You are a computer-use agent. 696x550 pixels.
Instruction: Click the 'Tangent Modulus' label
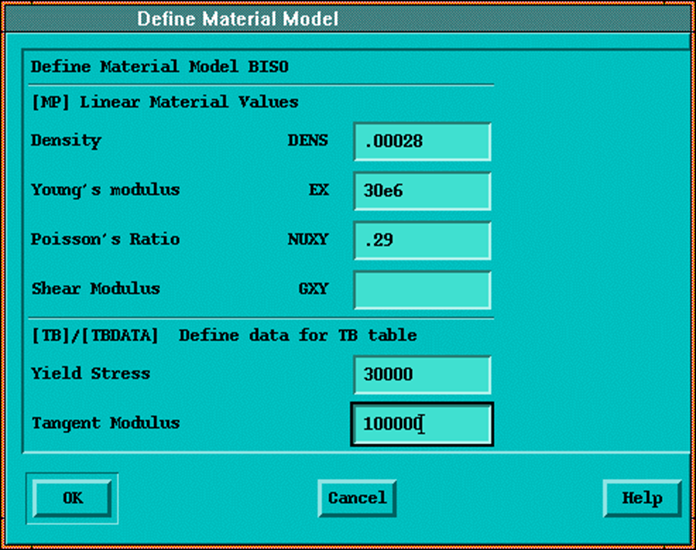(106, 423)
